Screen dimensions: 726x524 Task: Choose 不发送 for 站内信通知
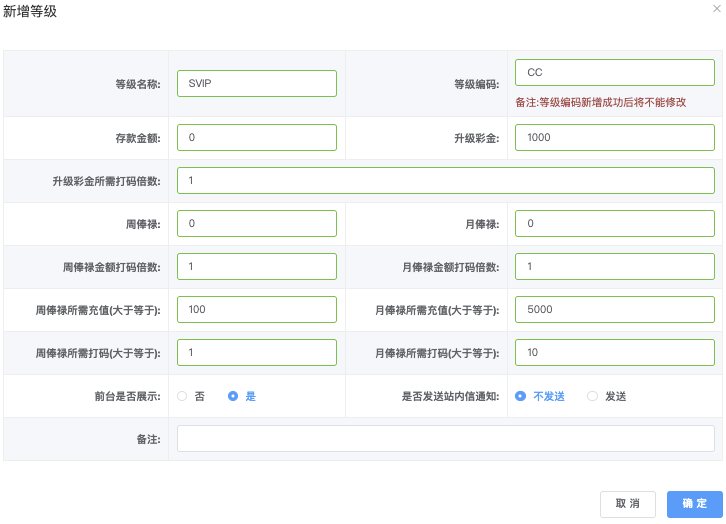point(520,396)
